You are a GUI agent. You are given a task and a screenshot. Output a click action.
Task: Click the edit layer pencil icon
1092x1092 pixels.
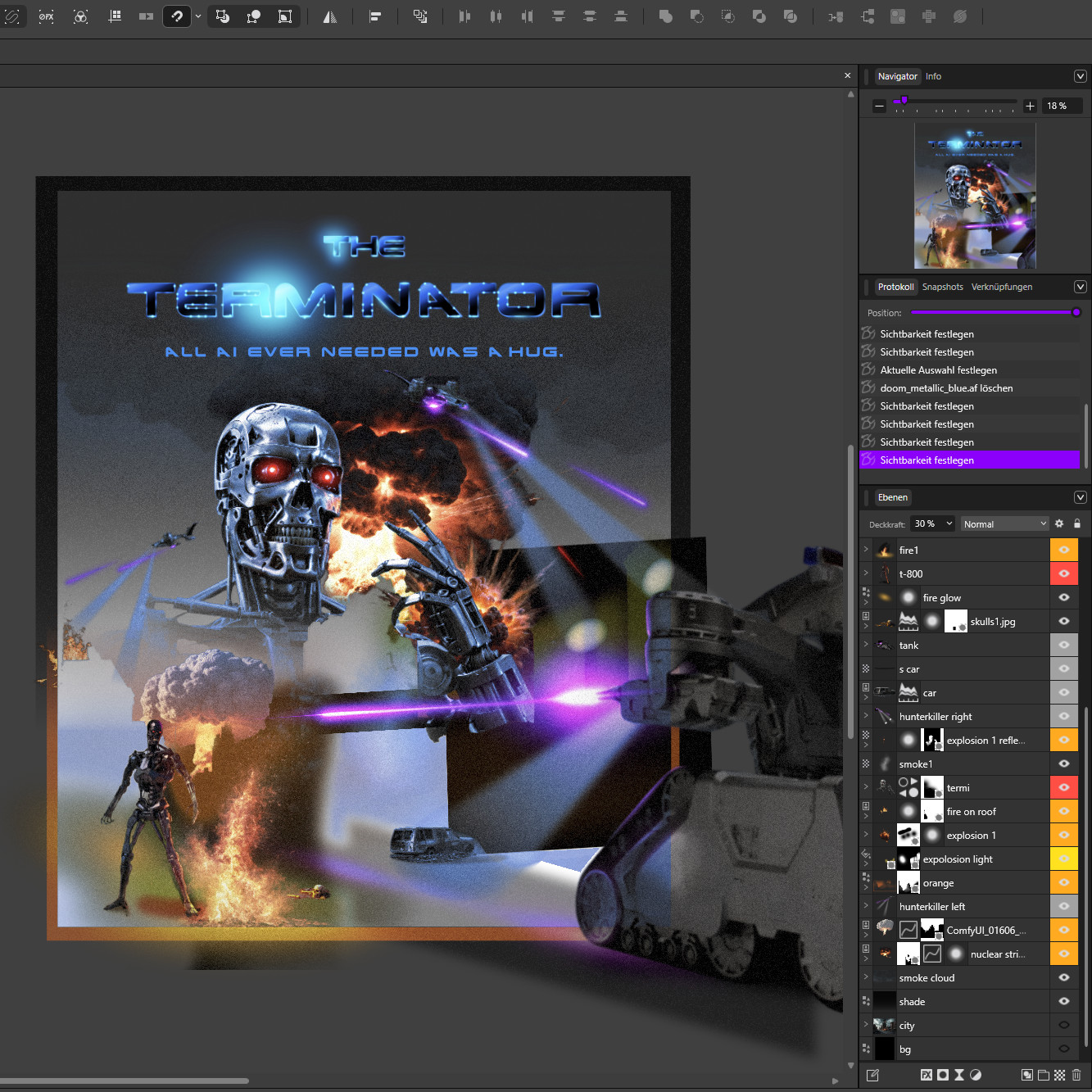[x=872, y=1075]
